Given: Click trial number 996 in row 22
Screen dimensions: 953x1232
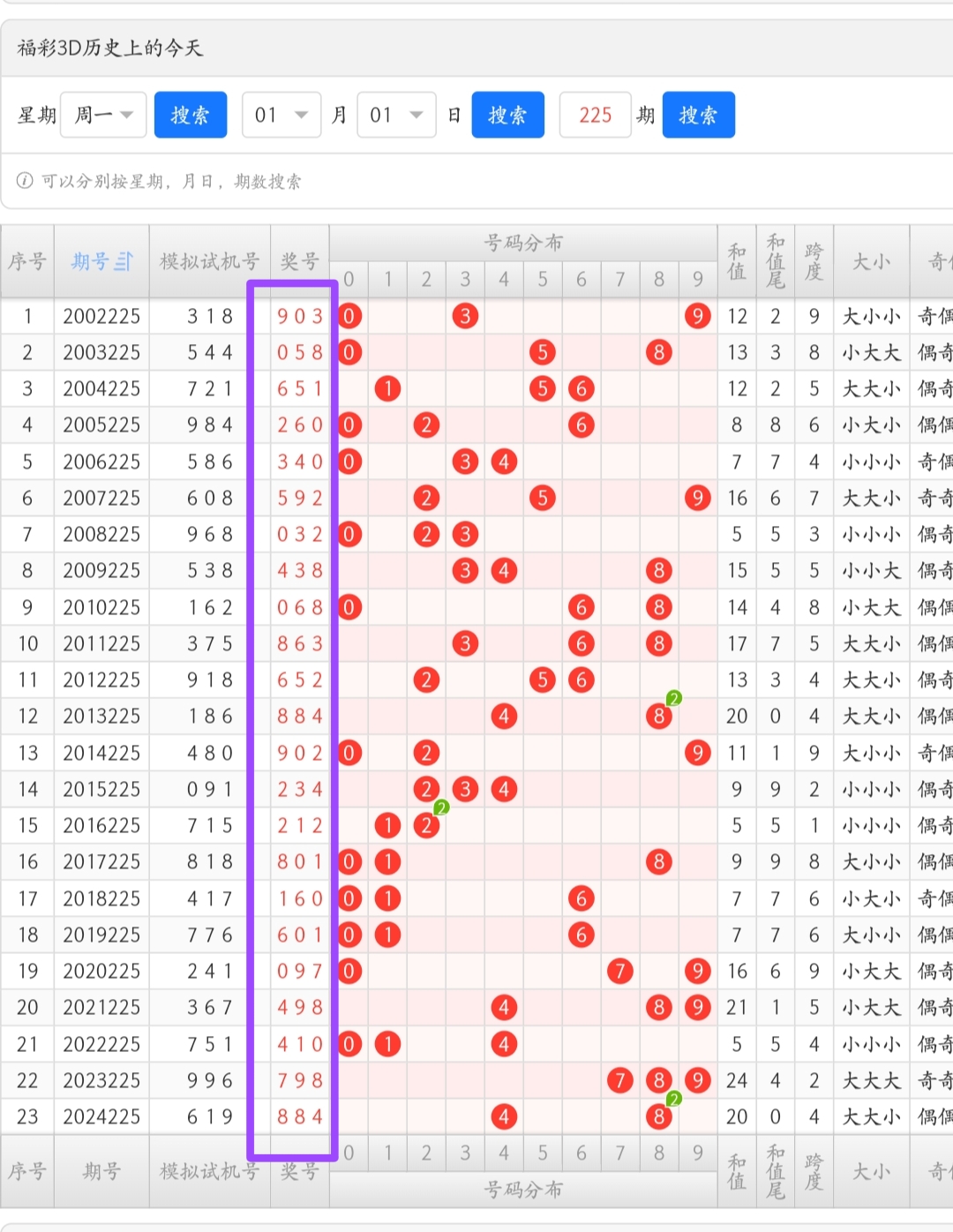Looking at the screenshot, I should click(210, 1080).
